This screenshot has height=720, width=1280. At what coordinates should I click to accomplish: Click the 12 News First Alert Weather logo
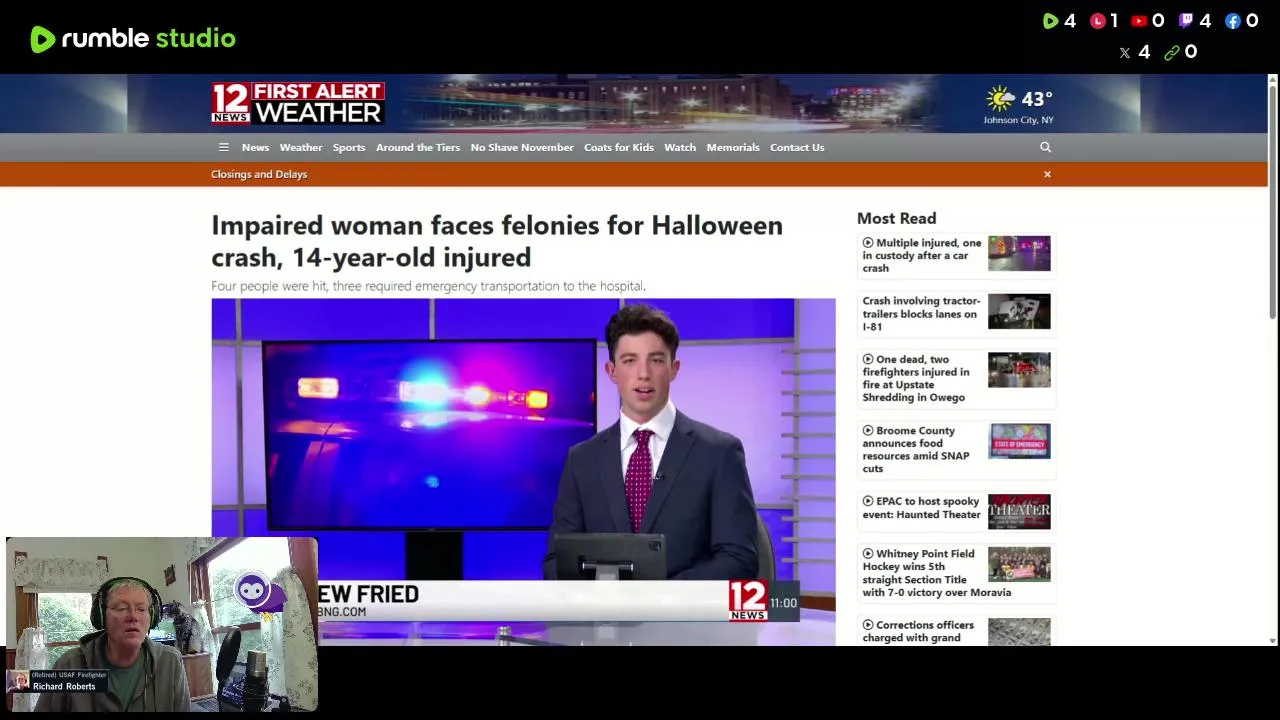(x=297, y=103)
